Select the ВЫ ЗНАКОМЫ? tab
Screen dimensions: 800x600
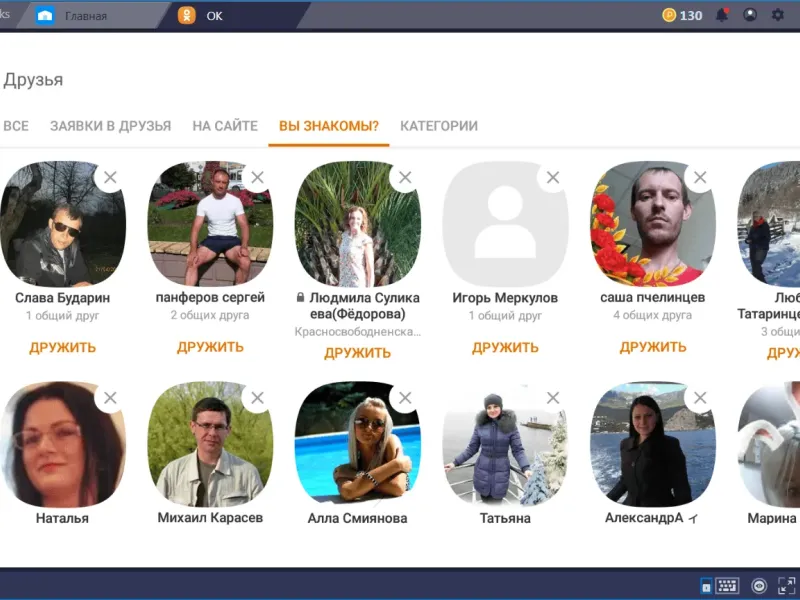click(x=329, y=126)
